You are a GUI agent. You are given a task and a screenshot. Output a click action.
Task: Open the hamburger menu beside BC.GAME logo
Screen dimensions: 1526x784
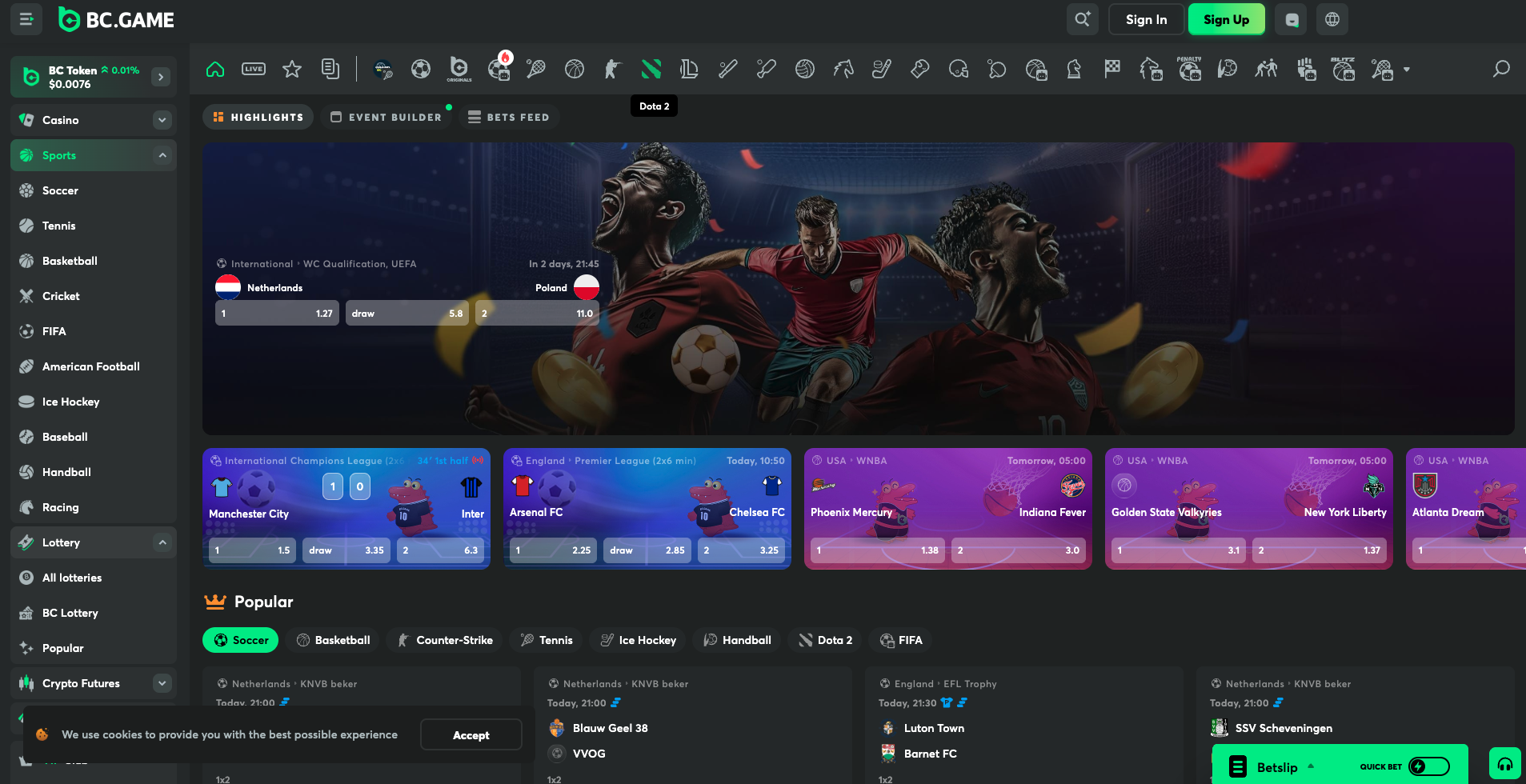pos(26,19)
